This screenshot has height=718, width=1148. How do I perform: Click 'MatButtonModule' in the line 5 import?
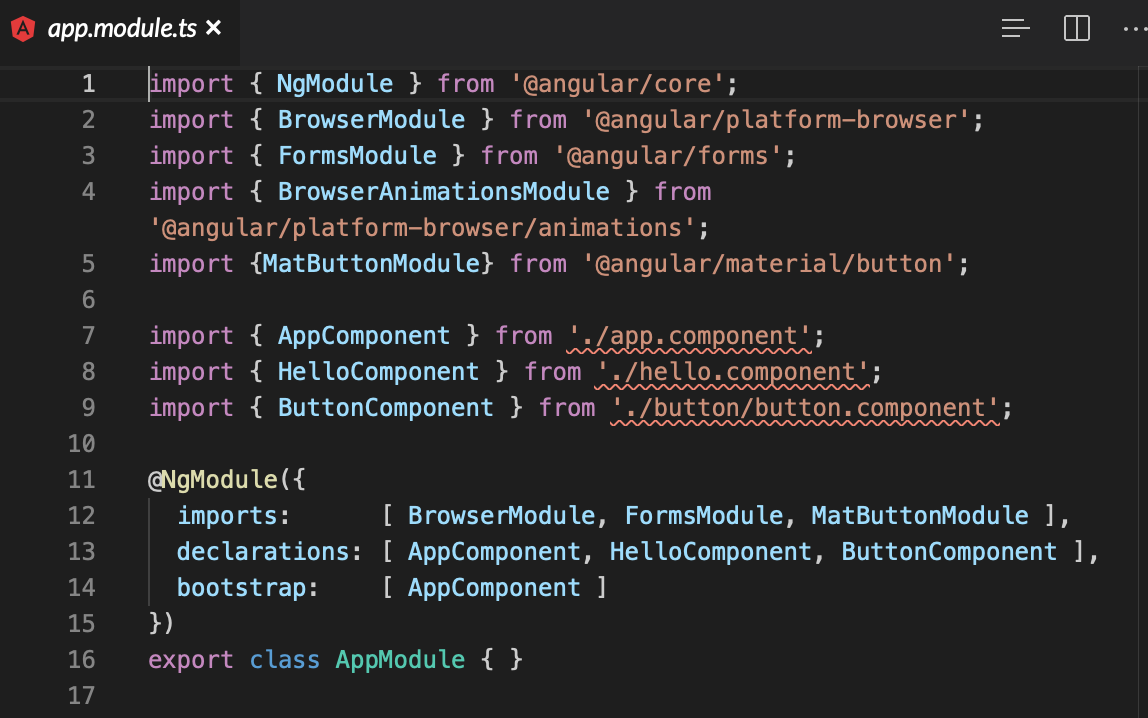click(371, 263)
